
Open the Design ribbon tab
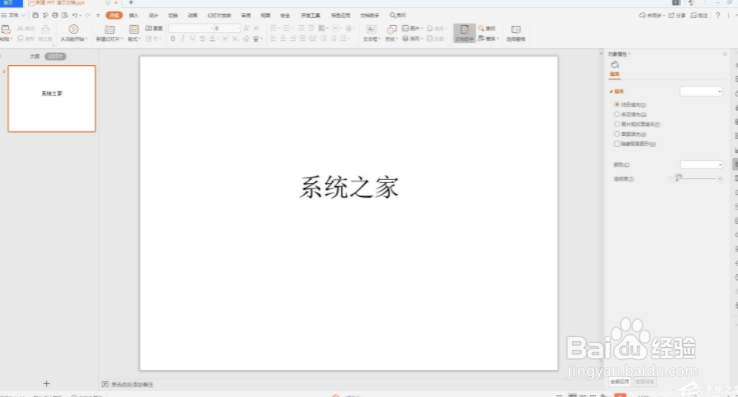click(153, 16)
